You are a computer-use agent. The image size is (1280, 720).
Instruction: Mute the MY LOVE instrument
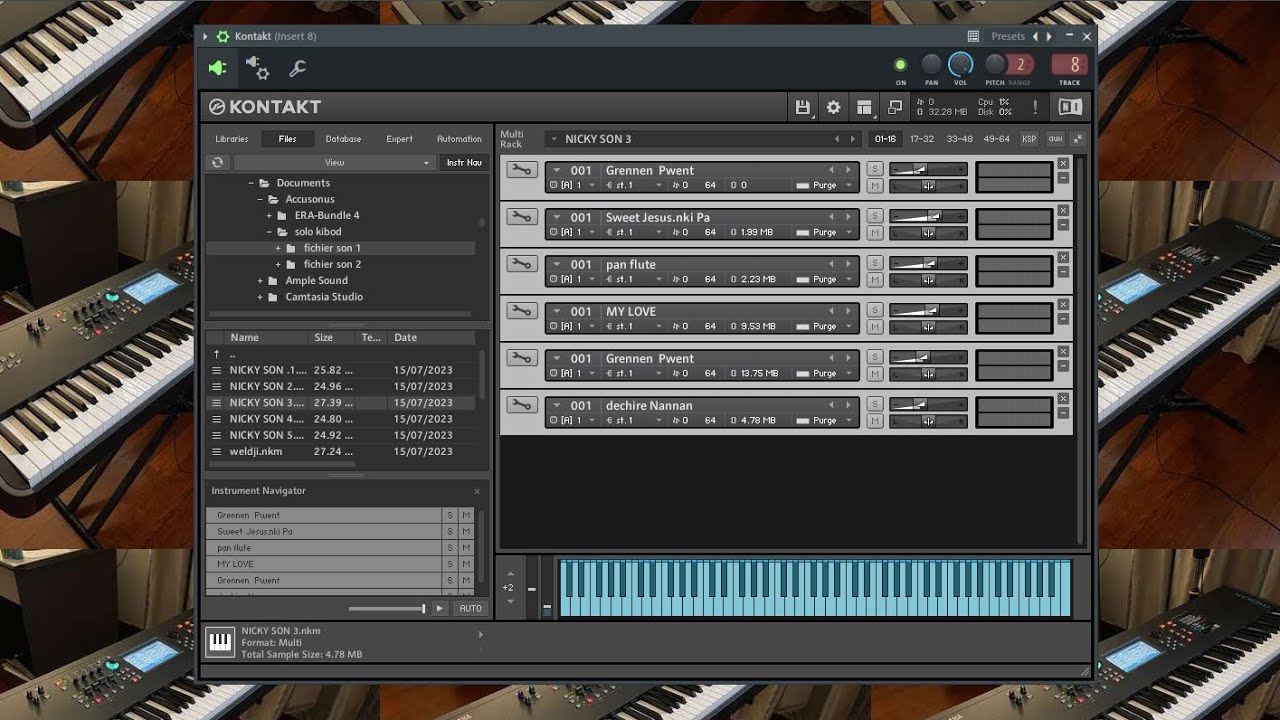point(875,327)
